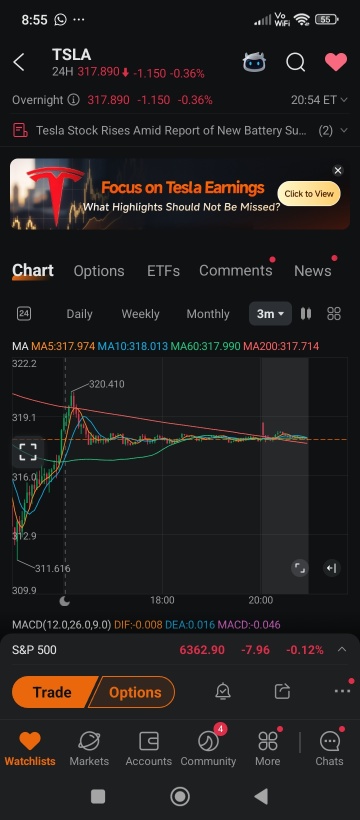Viewport: 360px width, 820px height.
Task: Open the chart grid layout icon
Action: [334, 314]
